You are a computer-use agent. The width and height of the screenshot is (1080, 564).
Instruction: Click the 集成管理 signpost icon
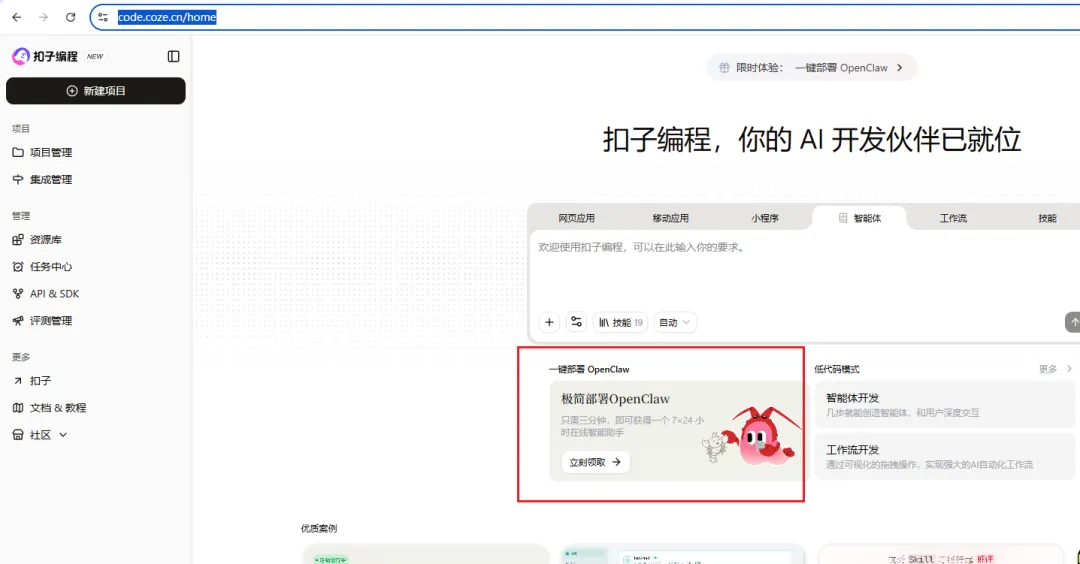click(18, 180)
